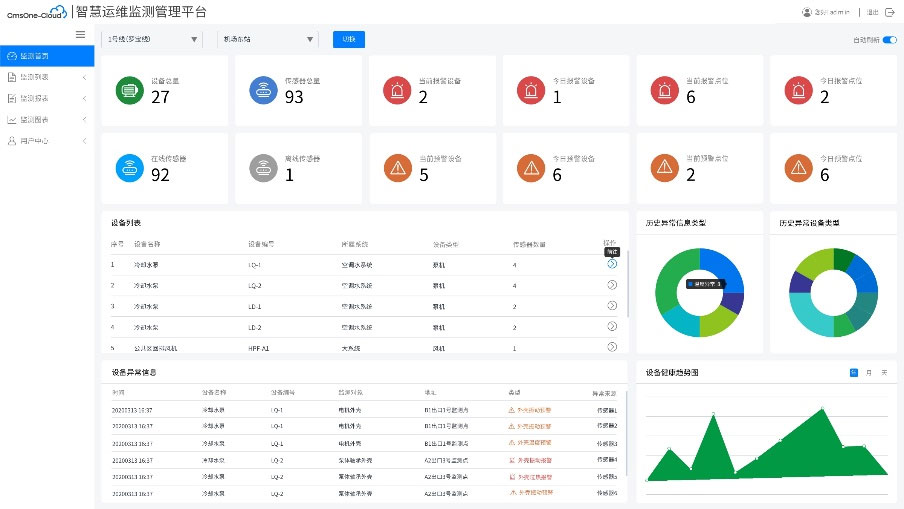
Task: Open the line selection dropdown (1号线)
Action: coord(152,40)
